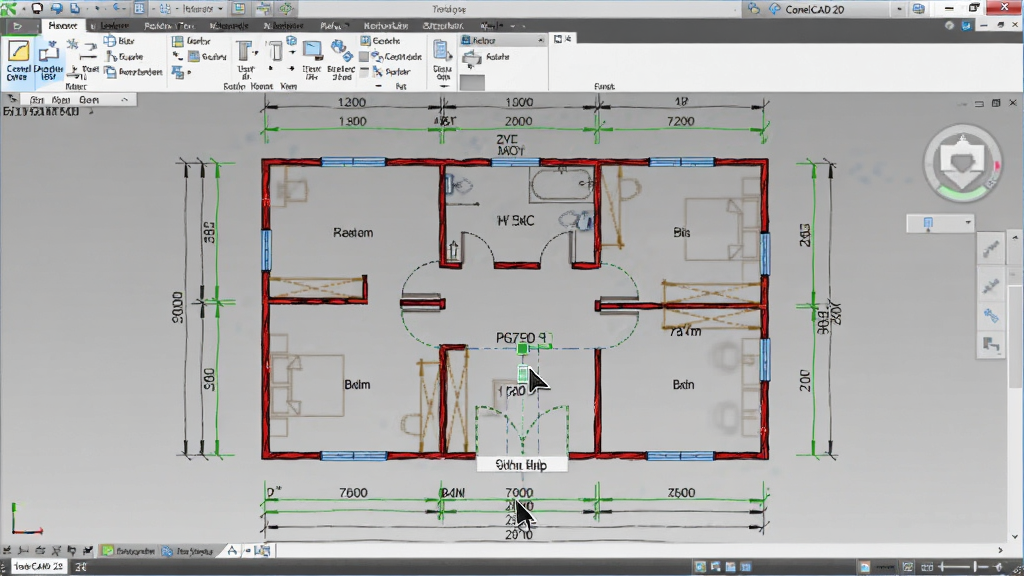Expand the Relner panel dropdown arrow
The height and width of the screenshot is (576, 1024).
click(x=540, y=40)
